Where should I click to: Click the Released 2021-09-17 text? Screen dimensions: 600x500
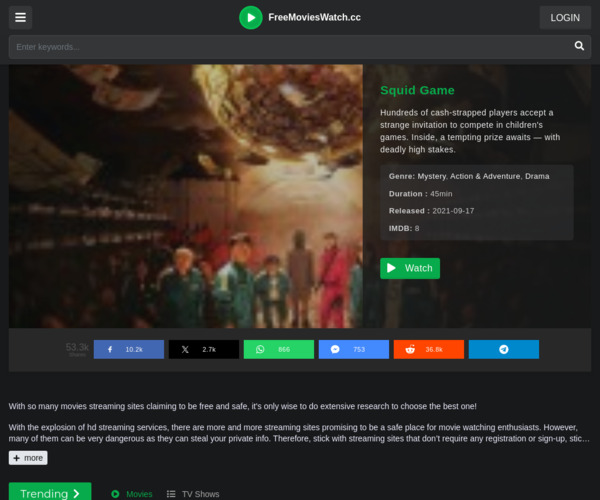tap(431, 211)
